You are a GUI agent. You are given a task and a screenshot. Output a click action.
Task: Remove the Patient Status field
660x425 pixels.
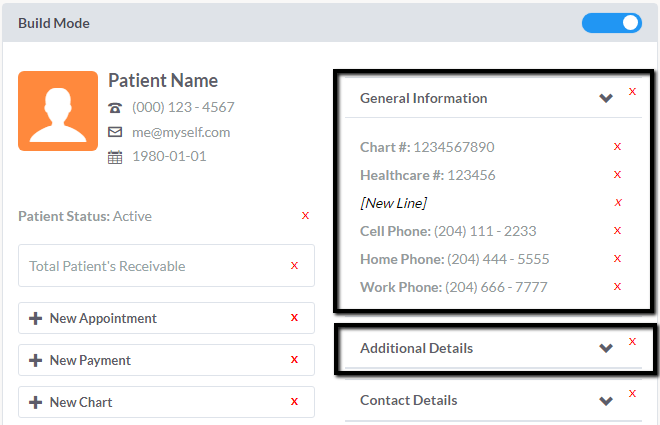coord(306,215)
